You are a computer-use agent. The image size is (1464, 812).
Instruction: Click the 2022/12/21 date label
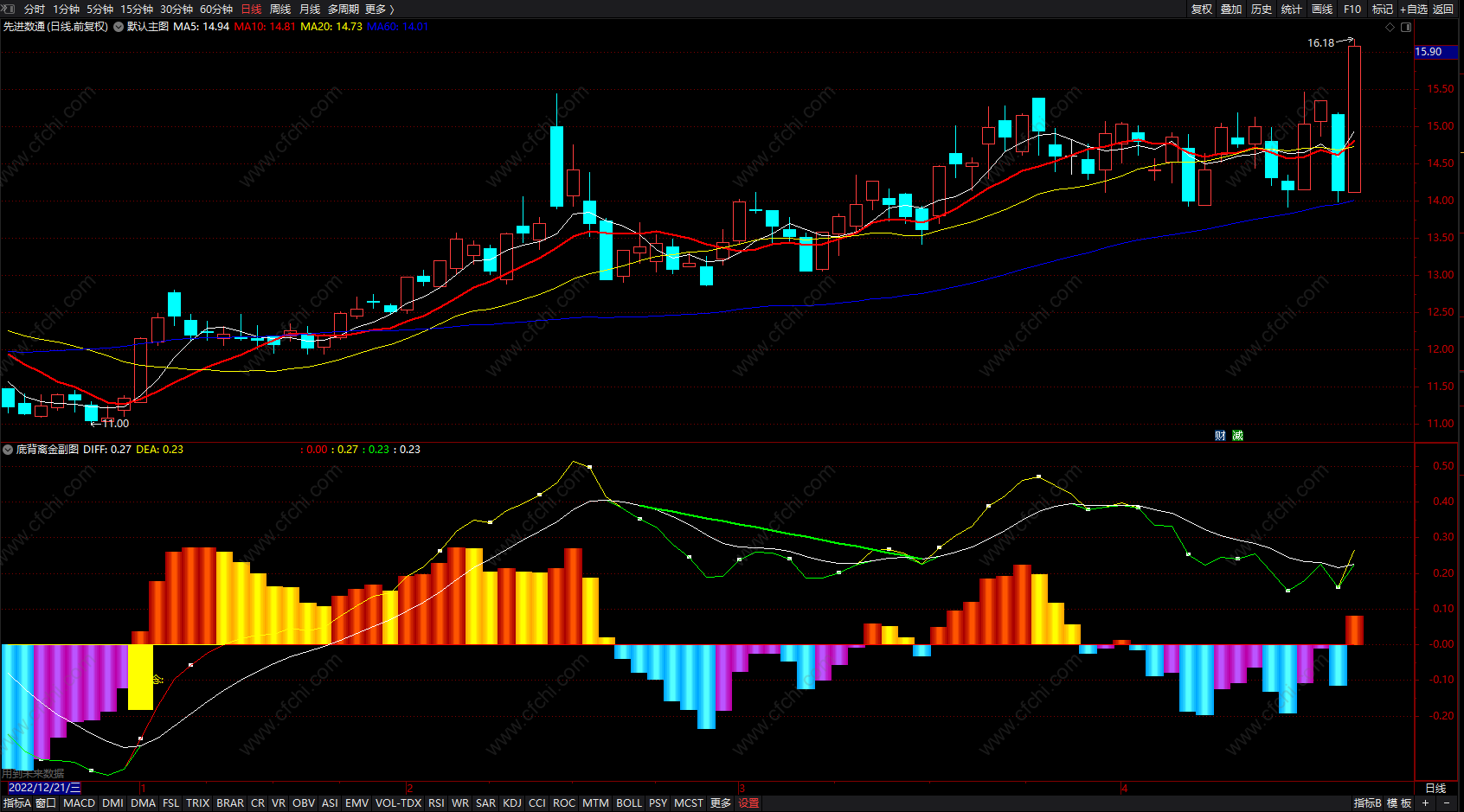(x=45, y=788)
